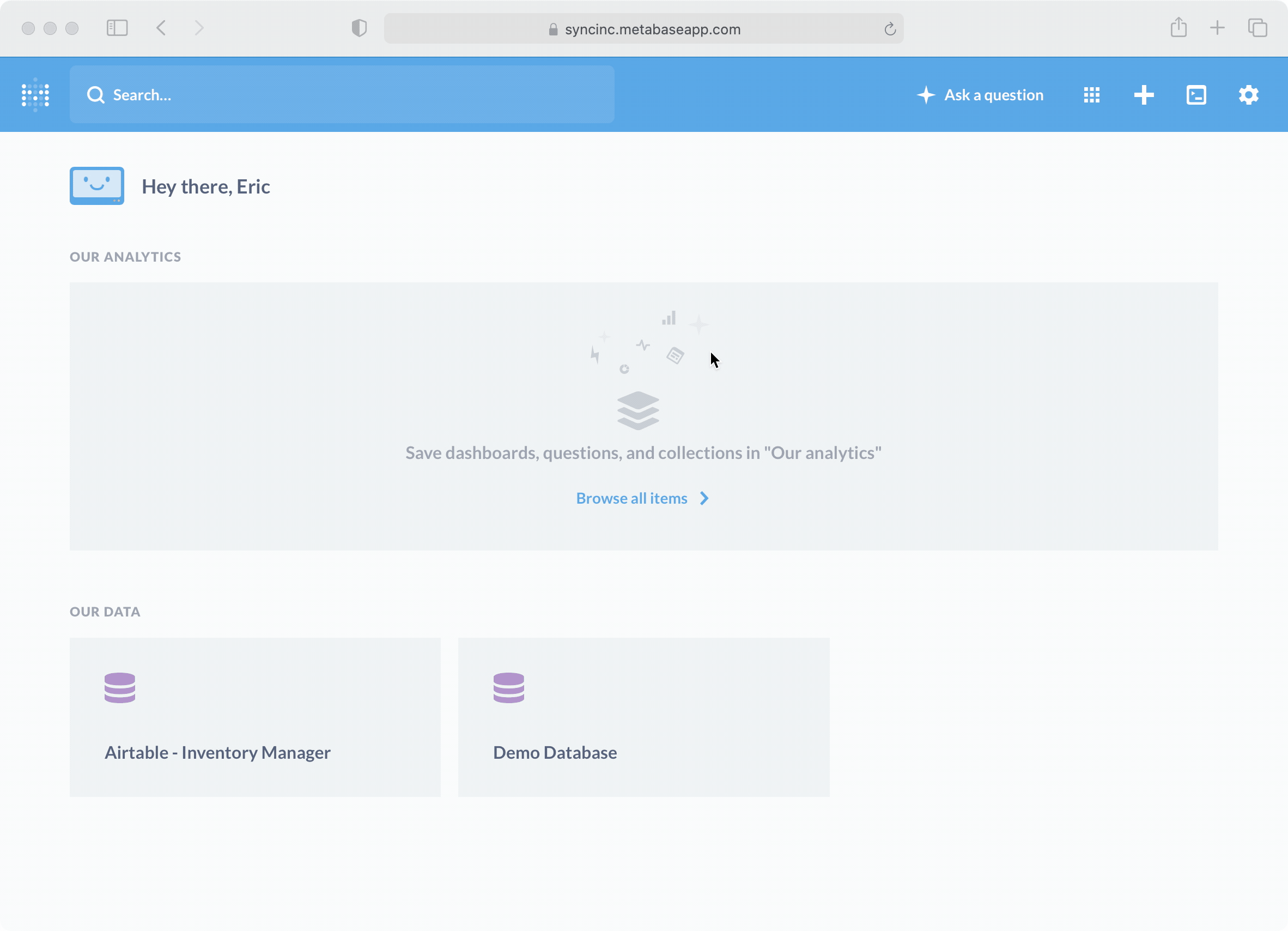1288x931 pixels.
Task: Focus the Search input field
Action: [x=341, y=94]
